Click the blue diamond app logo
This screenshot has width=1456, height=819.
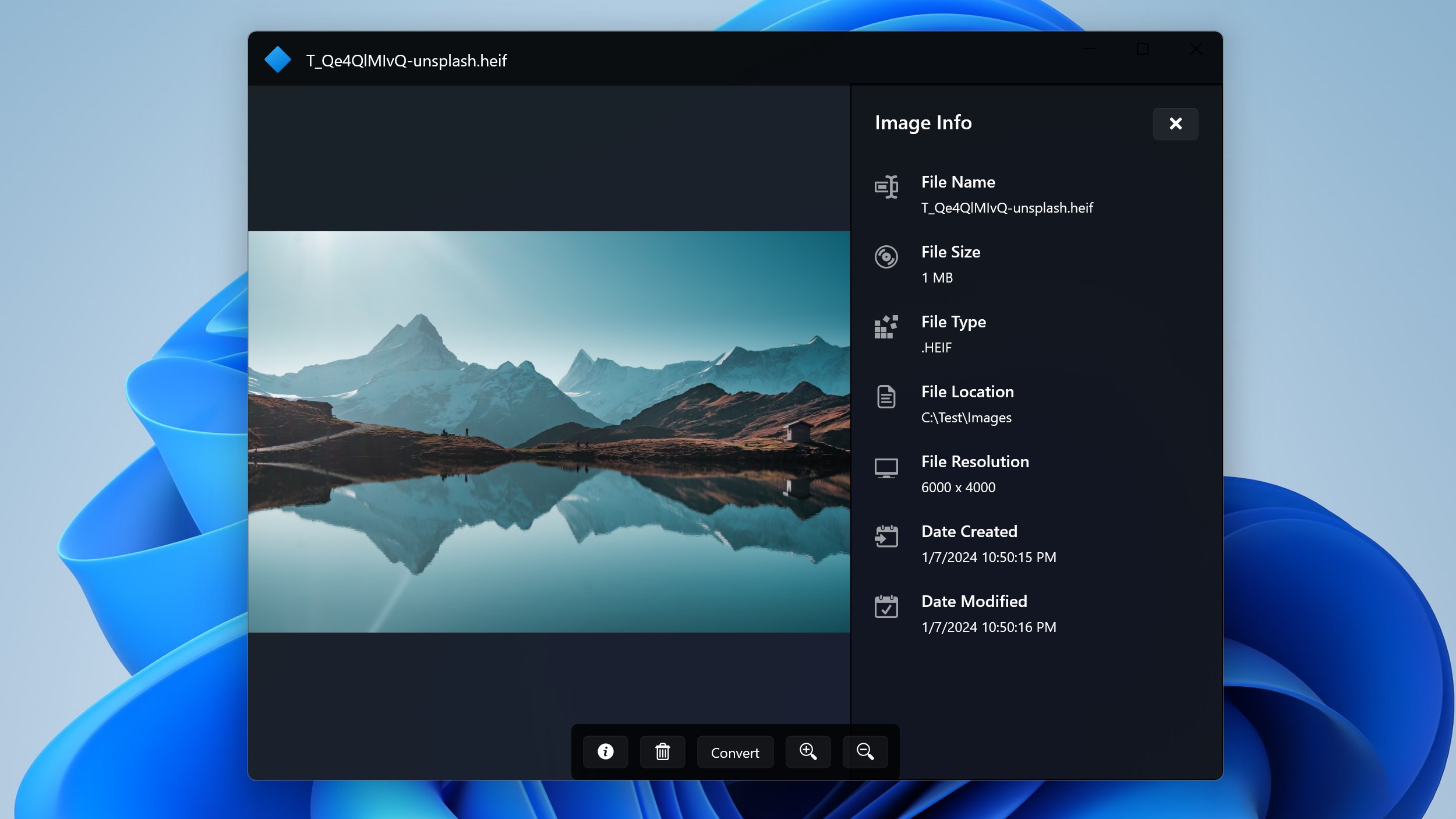pos(277,59)
